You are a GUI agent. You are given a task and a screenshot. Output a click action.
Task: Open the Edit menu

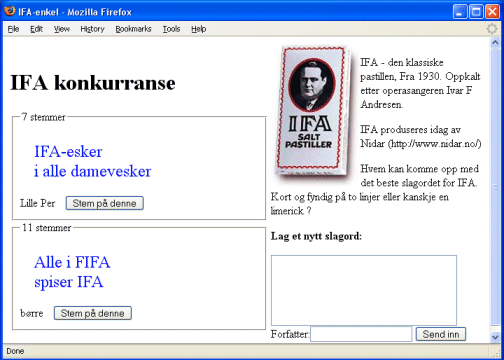point(36,29)
